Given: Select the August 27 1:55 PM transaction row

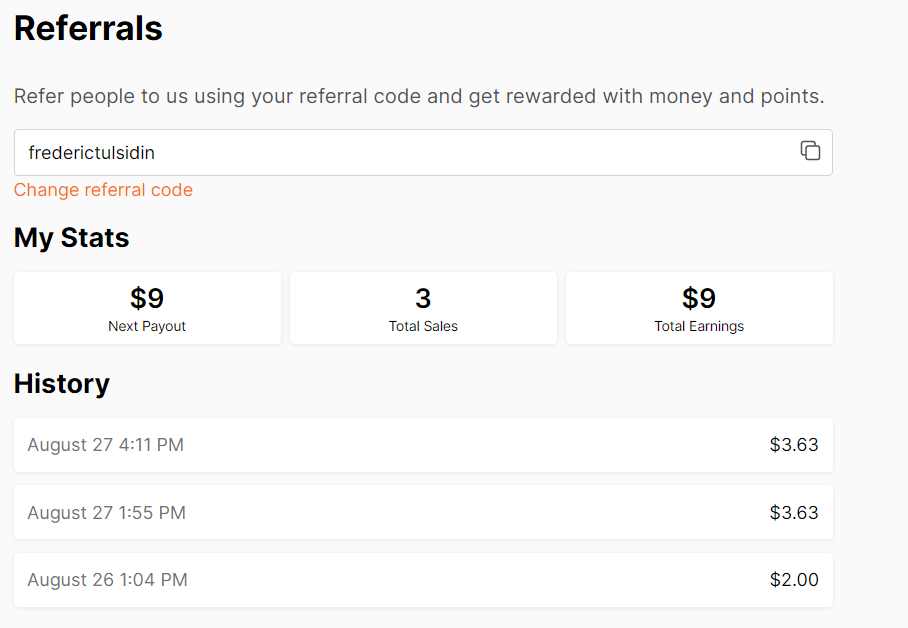Looking at the screenshot, I should (423, 512).
